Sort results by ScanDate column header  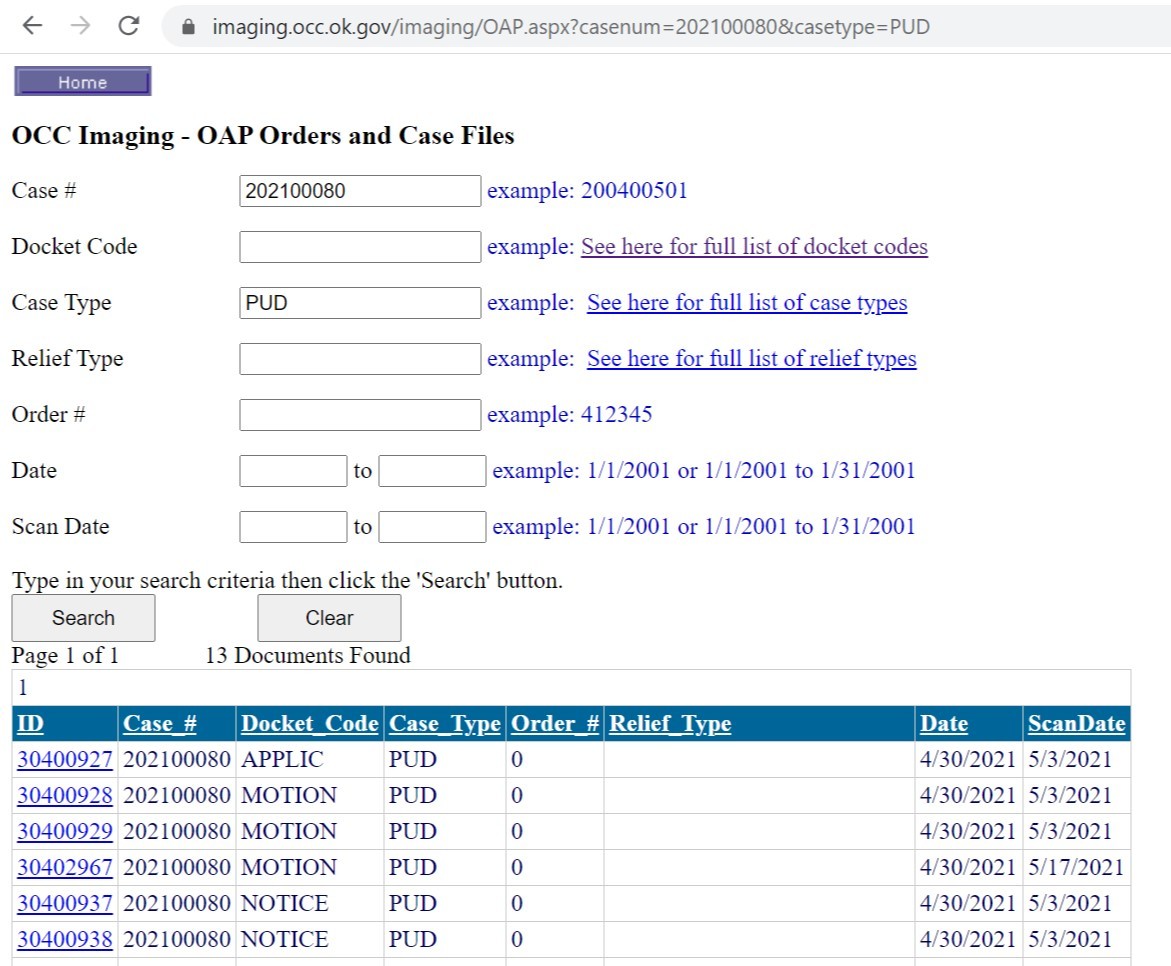pos(1076,724)
